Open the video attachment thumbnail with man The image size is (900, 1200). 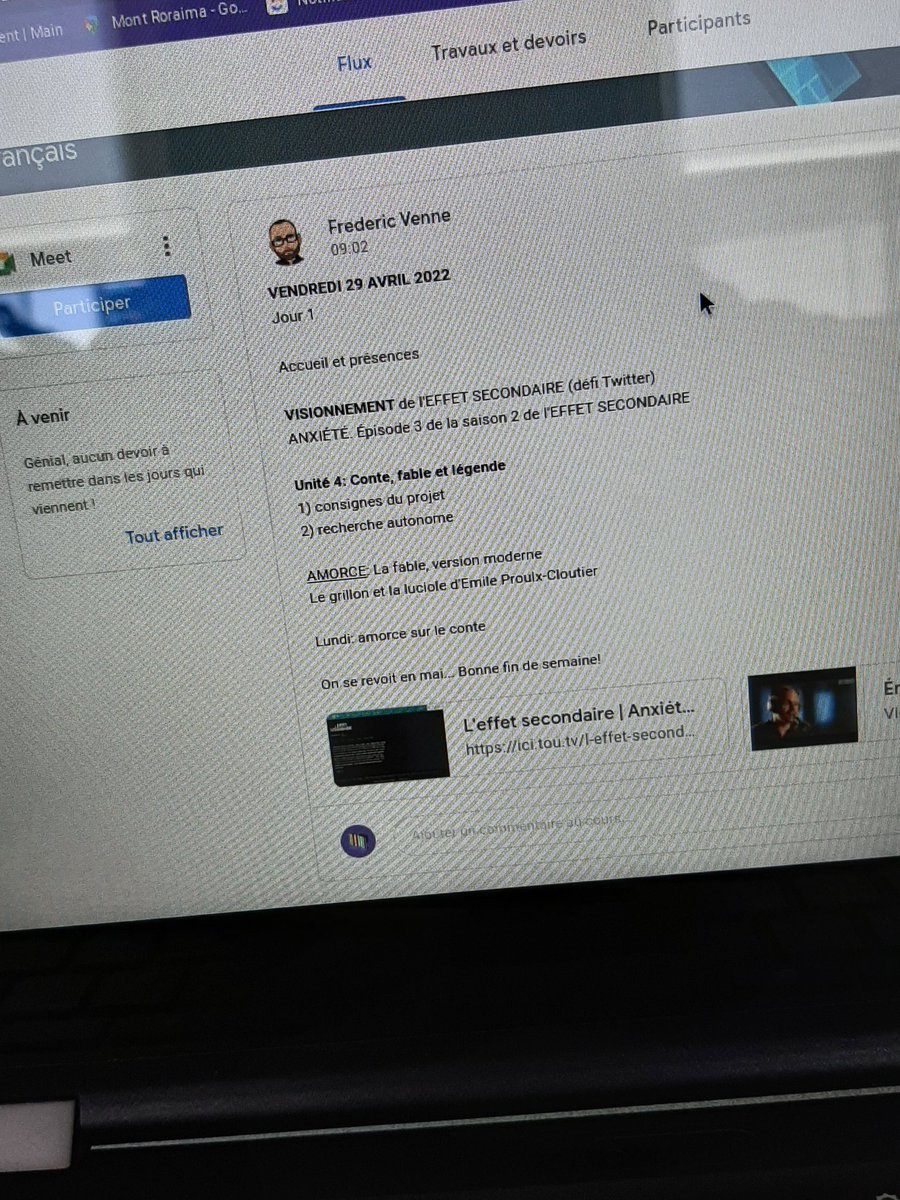[803, 707]
